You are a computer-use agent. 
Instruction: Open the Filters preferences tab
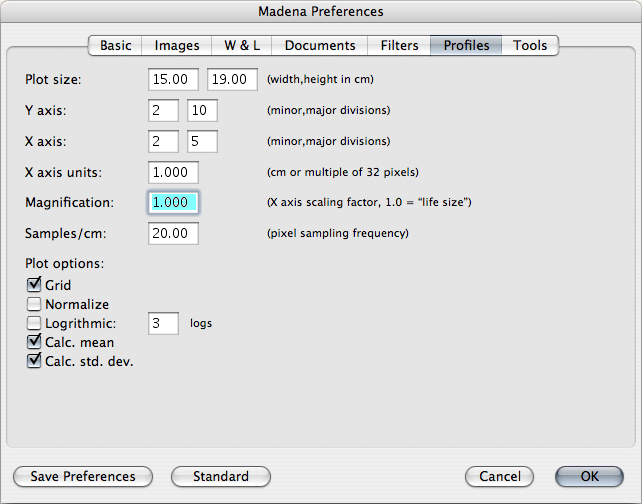pos(399,45)
